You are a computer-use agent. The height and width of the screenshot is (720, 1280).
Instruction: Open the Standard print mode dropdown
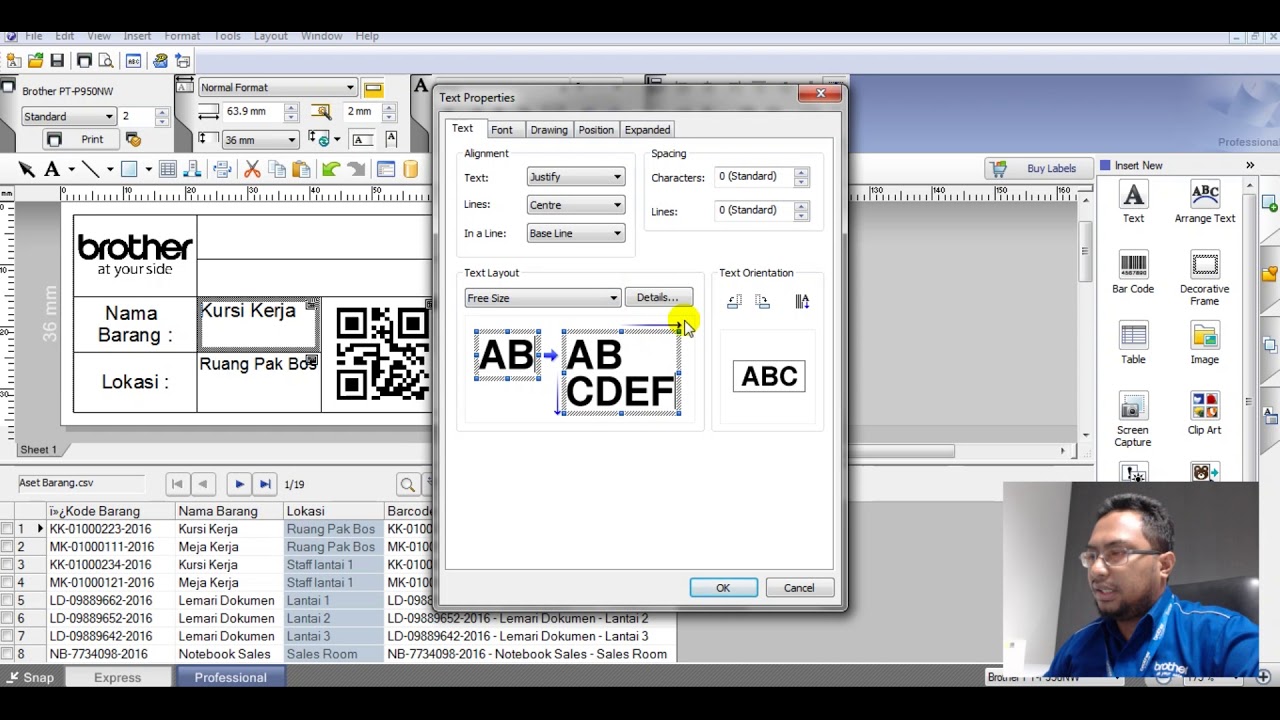point(68,116)
